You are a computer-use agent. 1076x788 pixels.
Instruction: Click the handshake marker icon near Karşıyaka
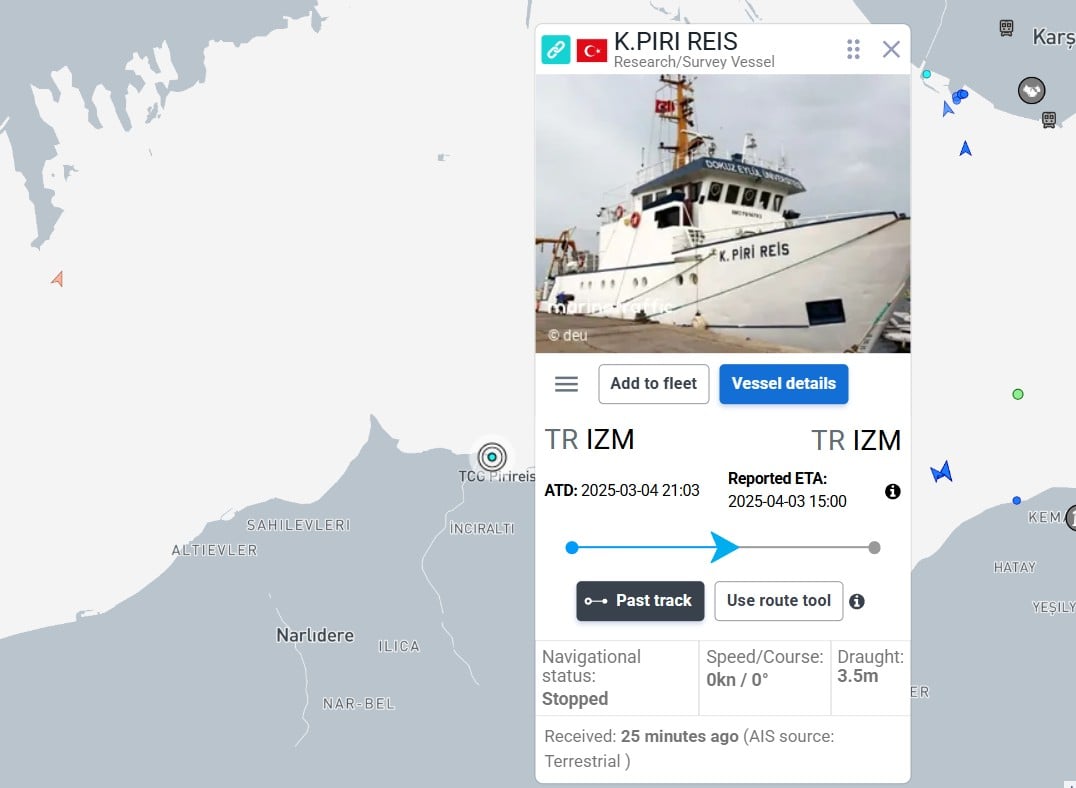(1031, 91)
